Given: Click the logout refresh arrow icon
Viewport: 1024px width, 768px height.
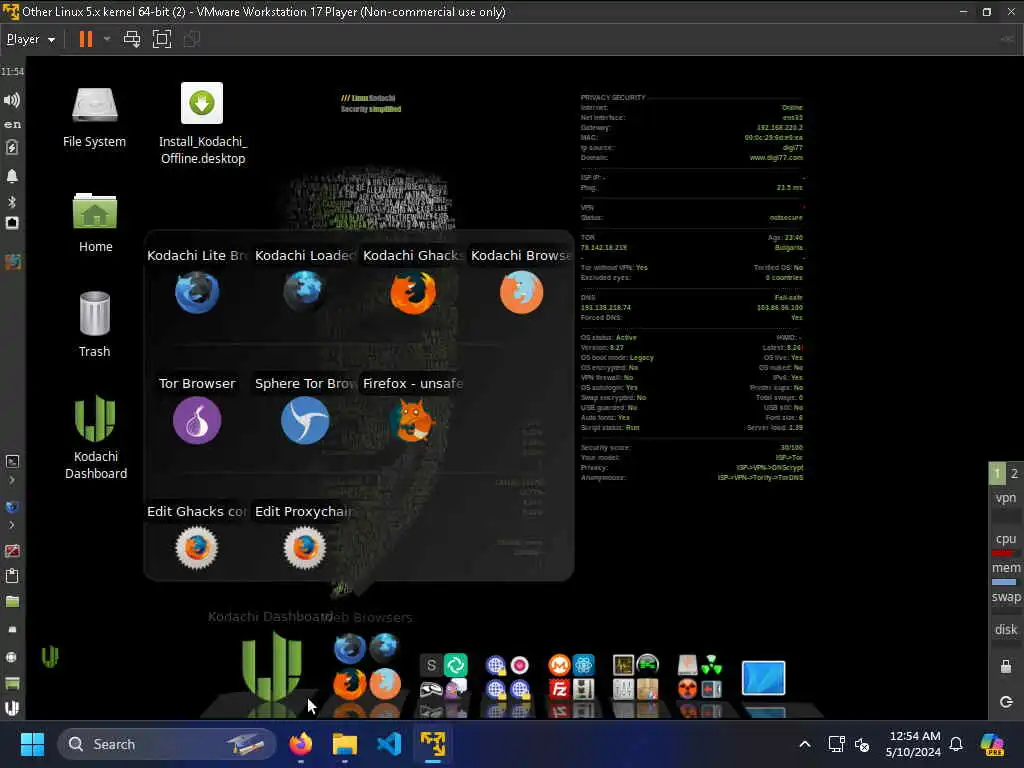Looking at the screenshot, I should (1006, 702).
